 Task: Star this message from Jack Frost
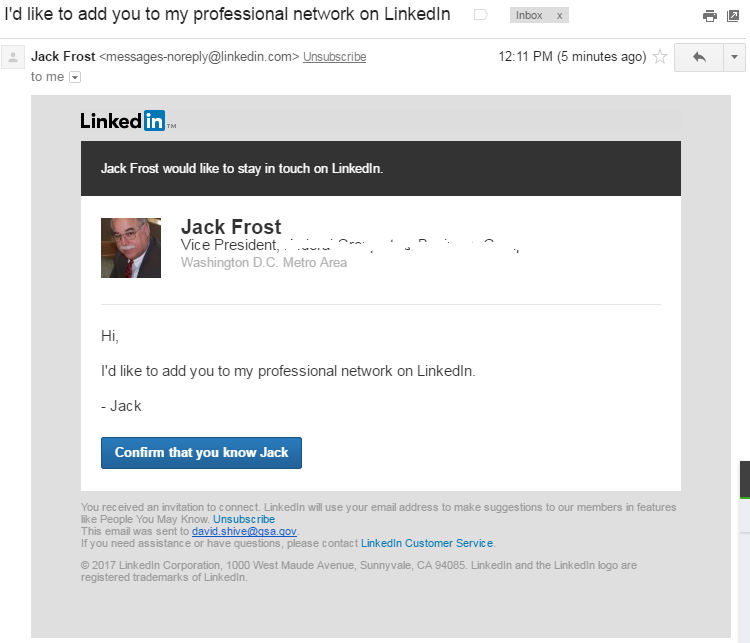660,56
